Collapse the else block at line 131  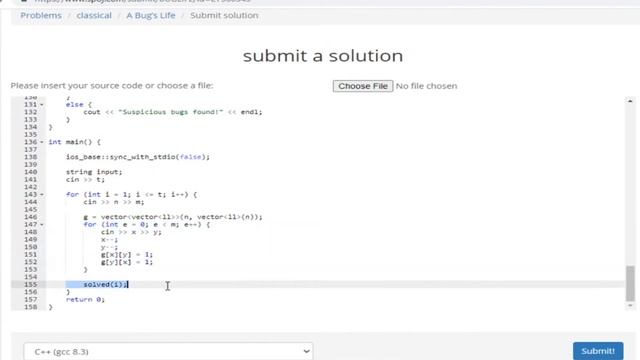tap(42, 105)
